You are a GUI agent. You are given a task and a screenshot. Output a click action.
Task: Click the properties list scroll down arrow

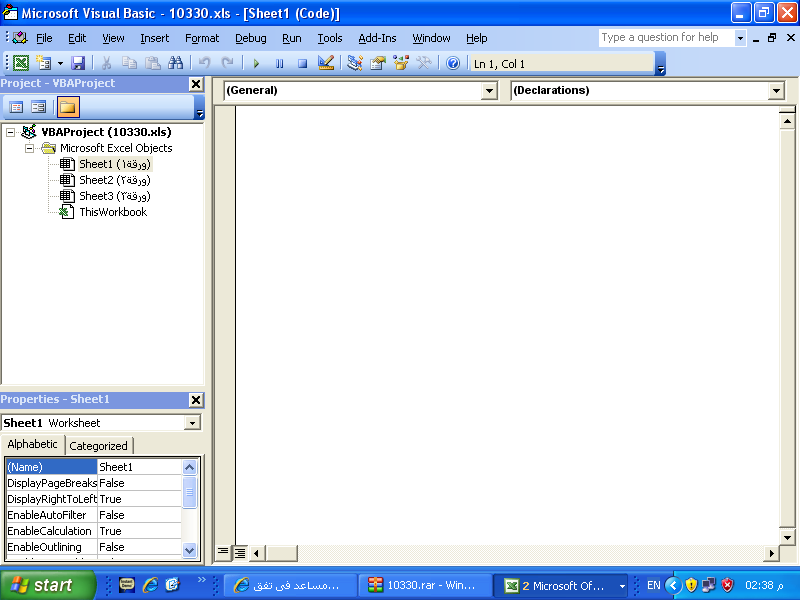(189, 550)
